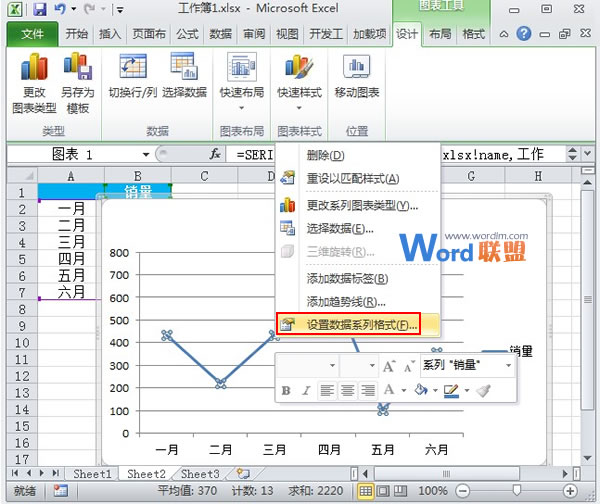Click insert new worksheet tab icon
Screen dimensions: 600x504
click(243, 474)
